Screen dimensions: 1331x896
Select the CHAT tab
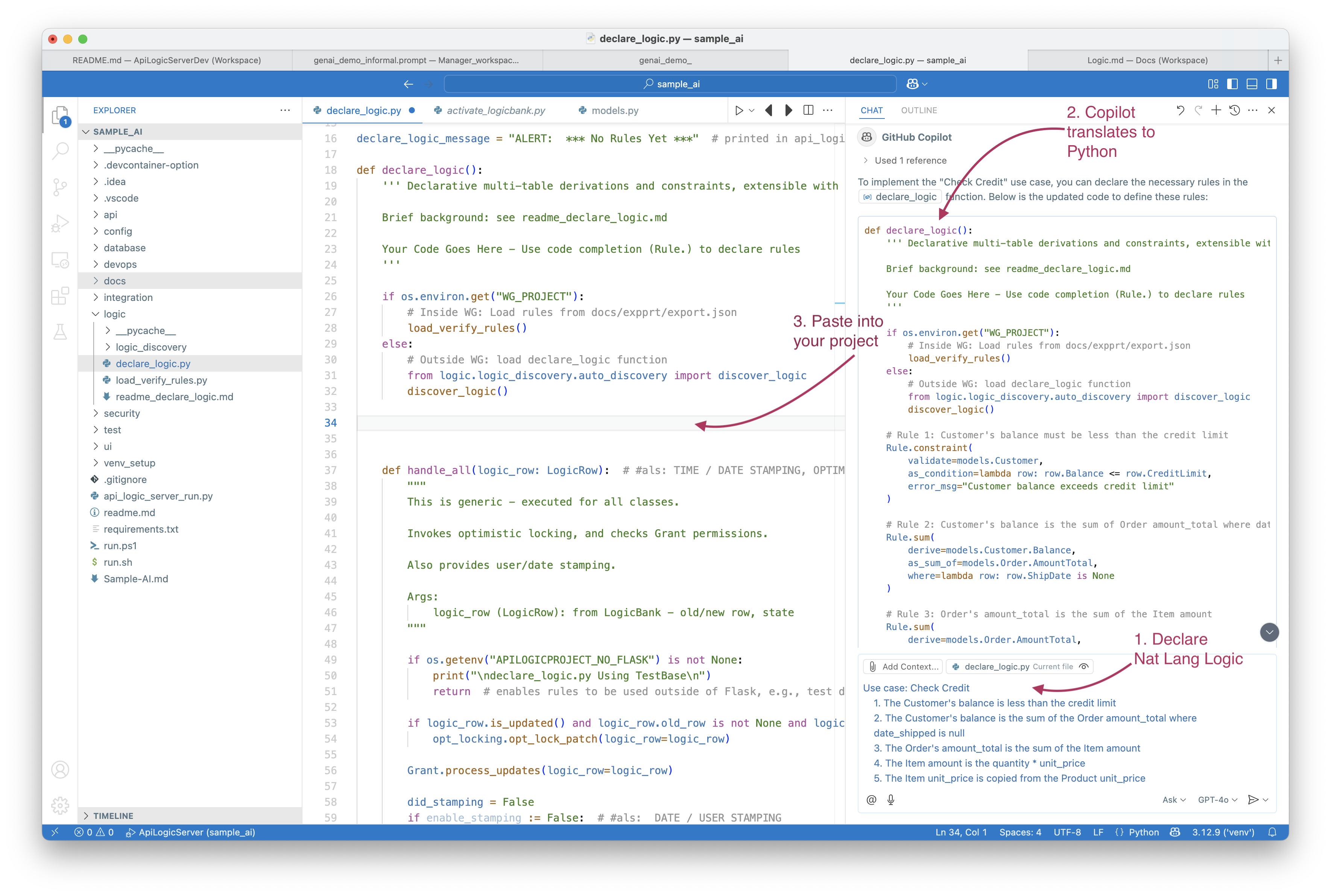tap(872, 110)
